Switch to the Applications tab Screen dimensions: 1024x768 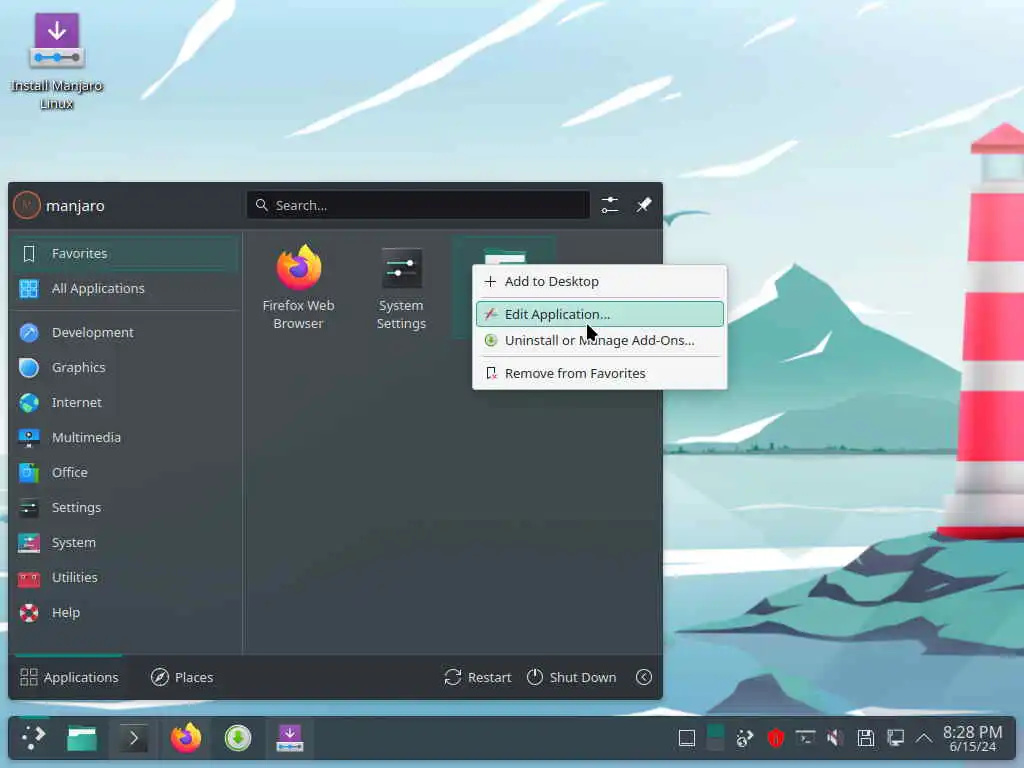pyautogui.click(x=69, y=677)
